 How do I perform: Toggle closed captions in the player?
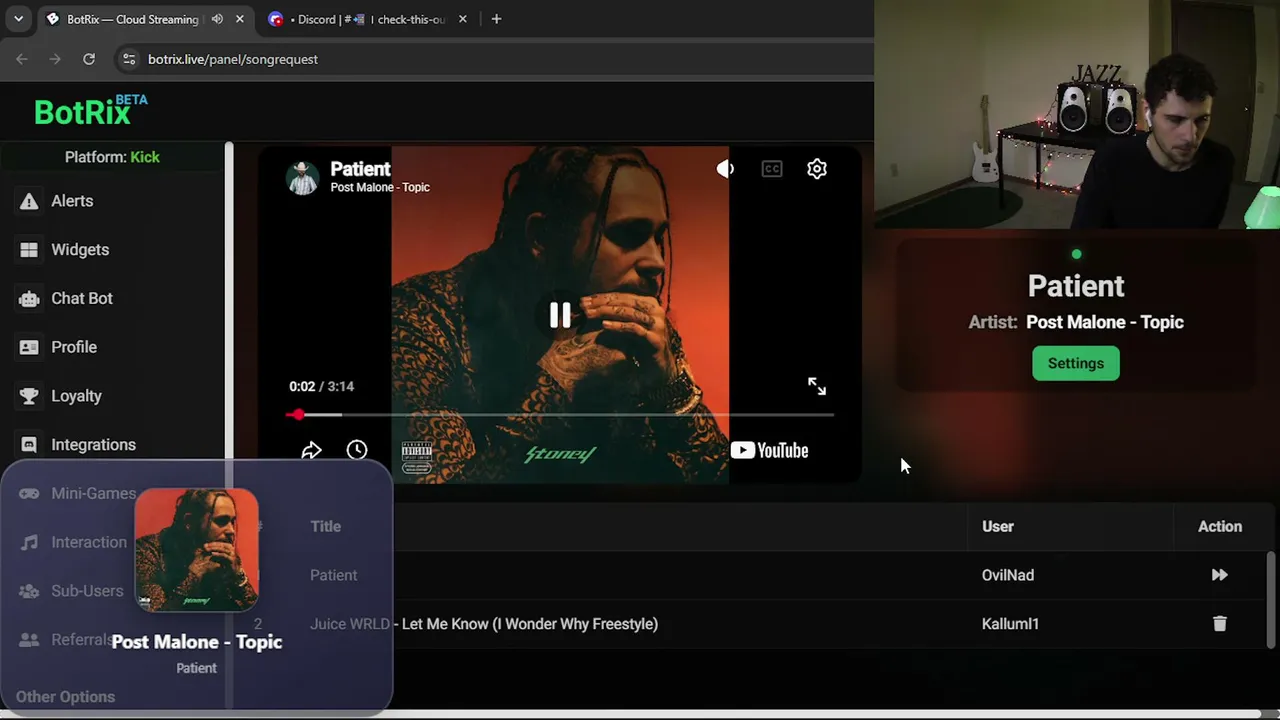coord(771,169)
